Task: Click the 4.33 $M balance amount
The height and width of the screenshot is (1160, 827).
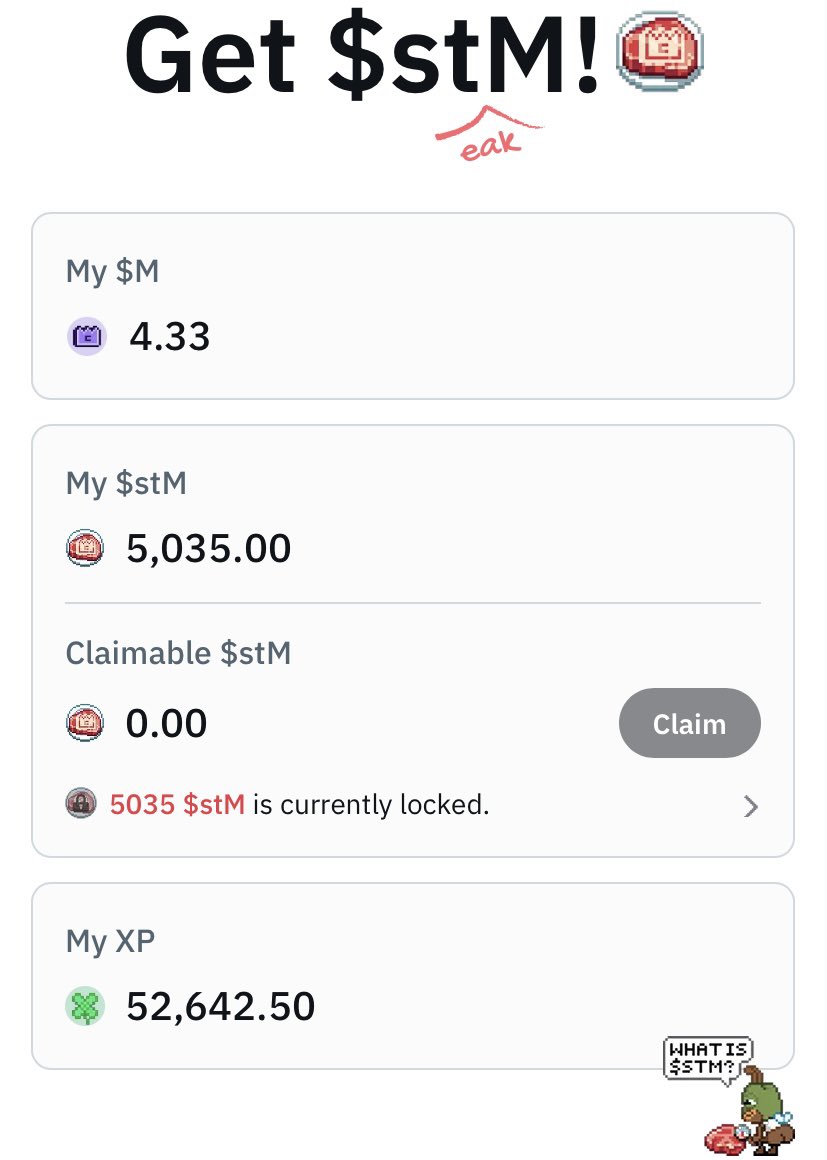Action: [x=170, y=337]
